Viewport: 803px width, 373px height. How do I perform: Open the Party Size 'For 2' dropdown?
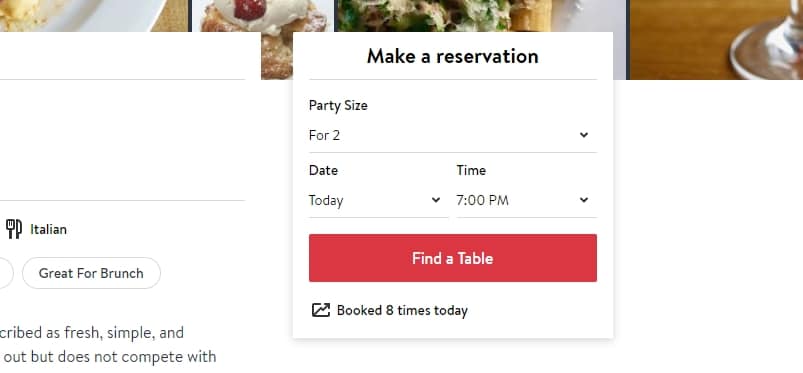(x=453, y=135)
